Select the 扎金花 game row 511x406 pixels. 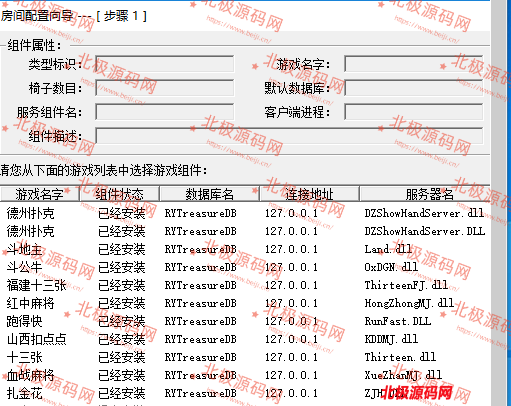tap(245, 393)
